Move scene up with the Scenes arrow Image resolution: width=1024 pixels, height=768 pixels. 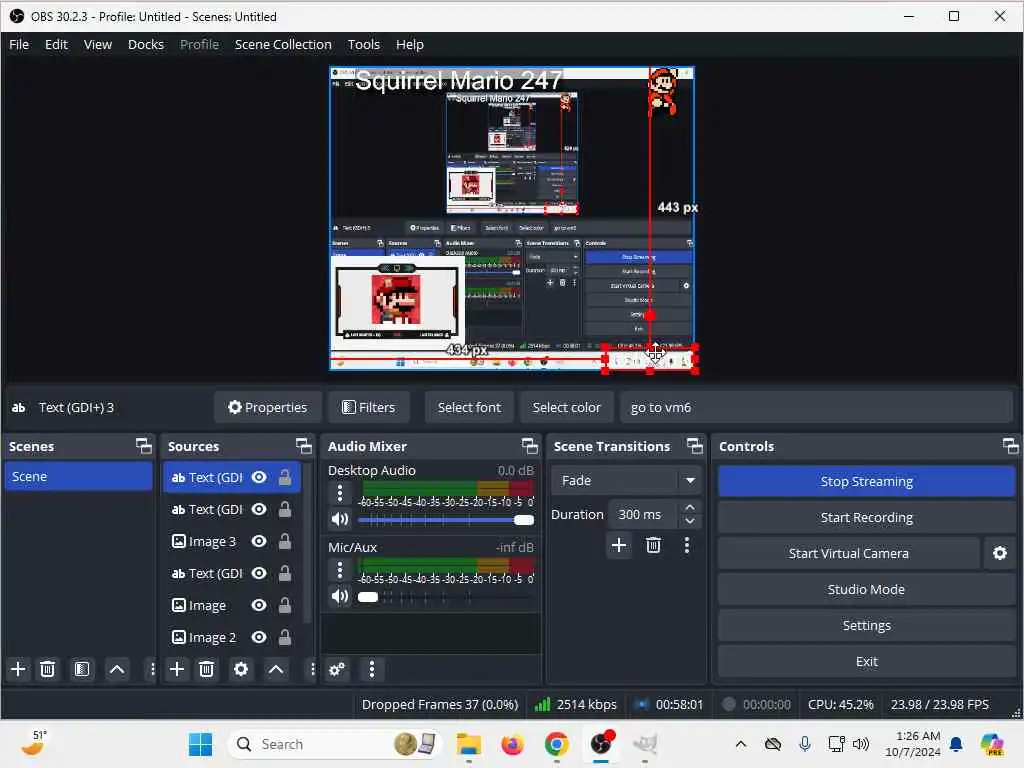pos(117,669)
